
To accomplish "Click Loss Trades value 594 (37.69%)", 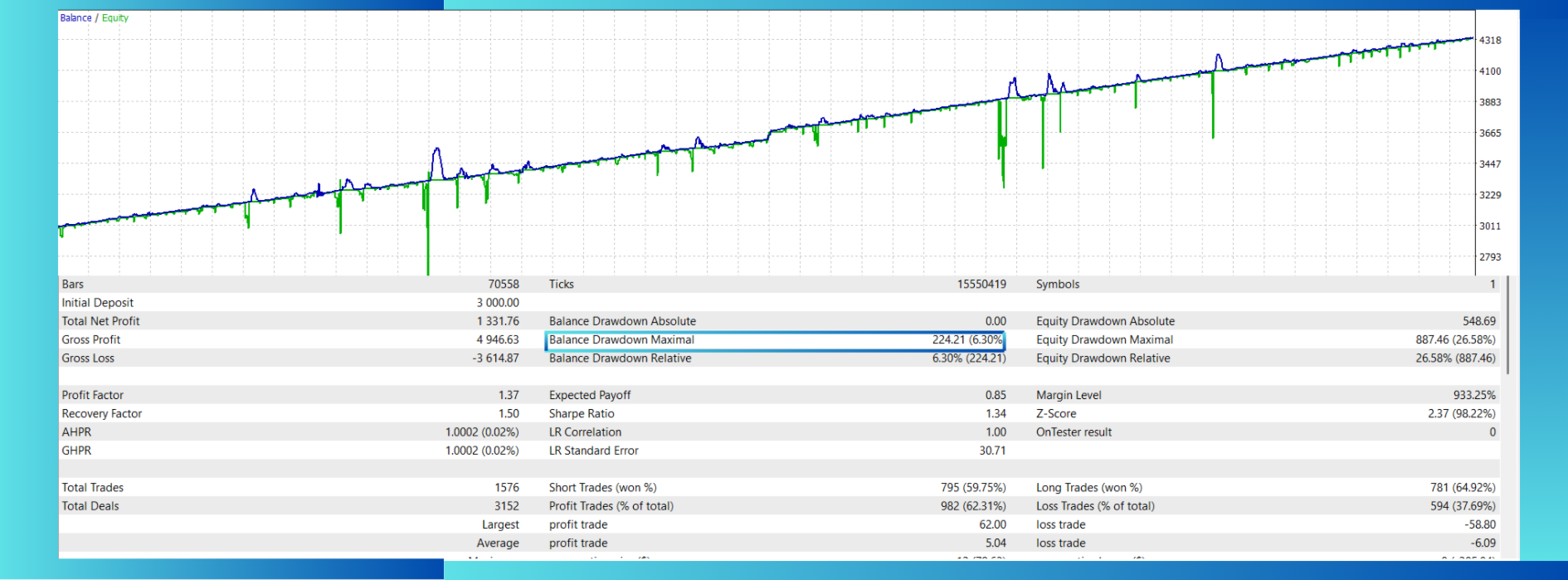I will click(x=1463, y=506).
